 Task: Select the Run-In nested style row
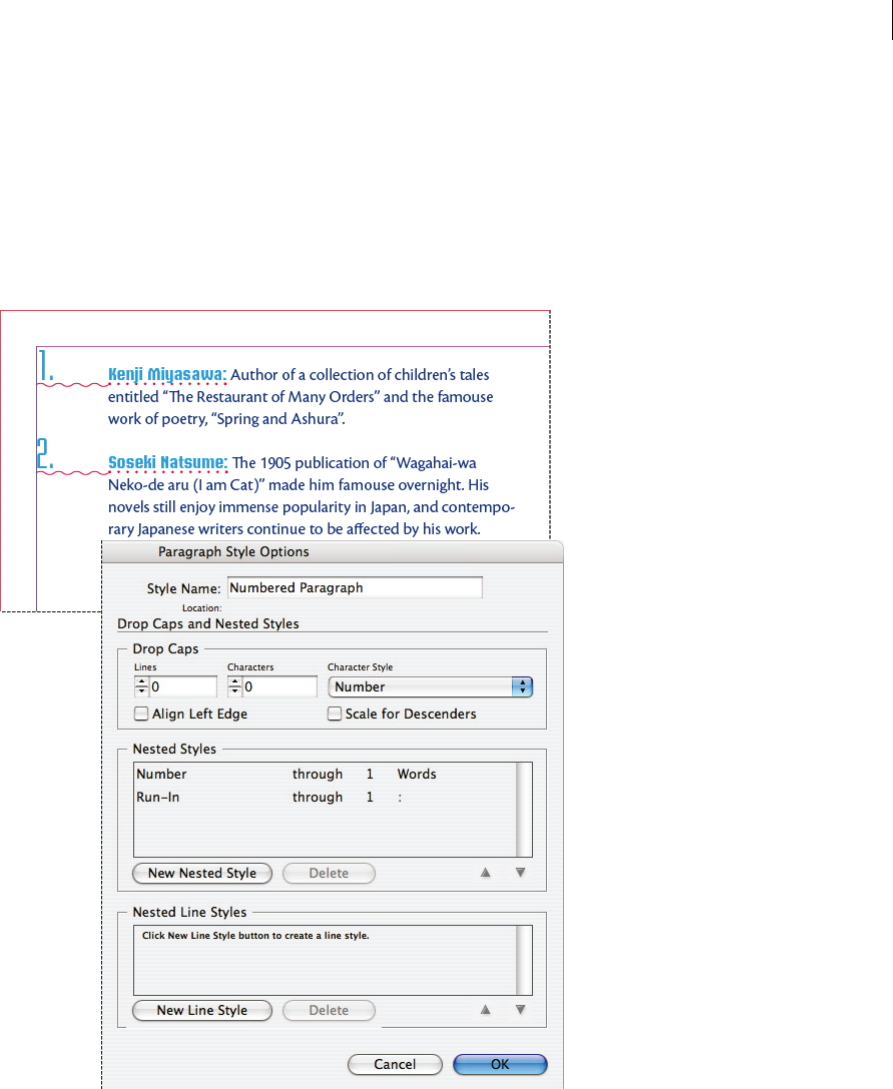(325, 797)
